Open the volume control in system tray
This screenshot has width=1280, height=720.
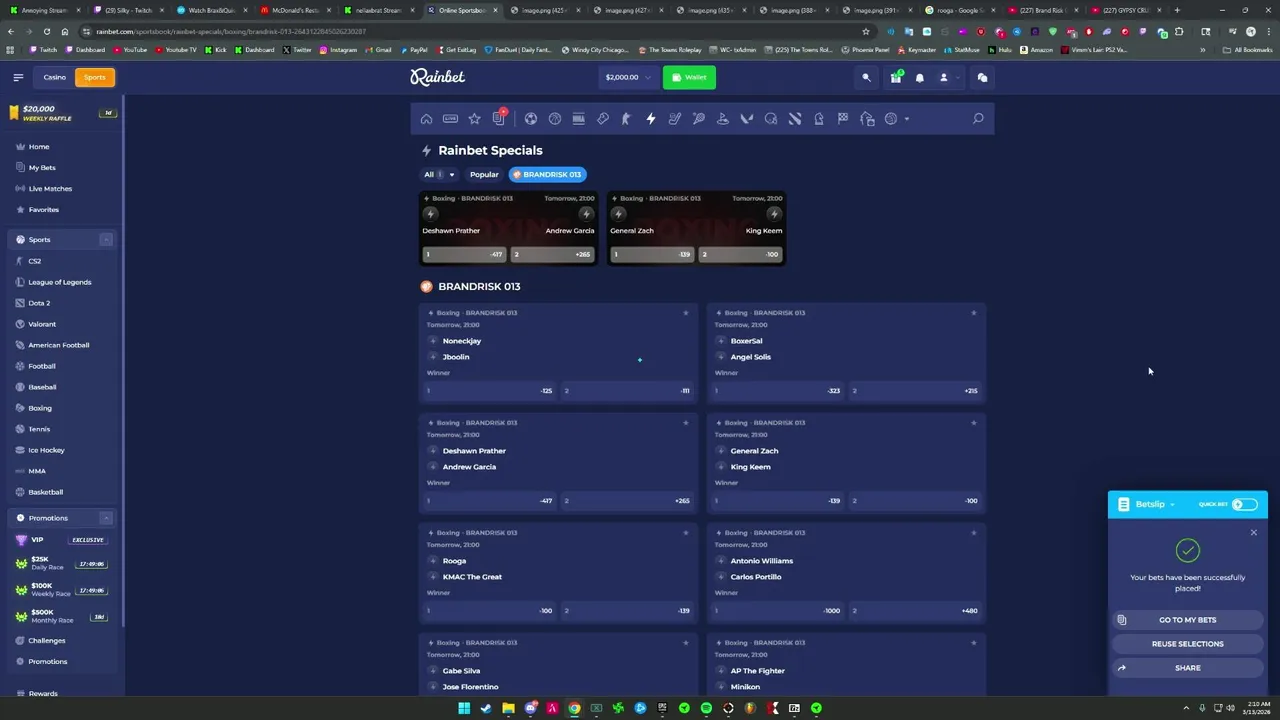(x=1229, y=708)
